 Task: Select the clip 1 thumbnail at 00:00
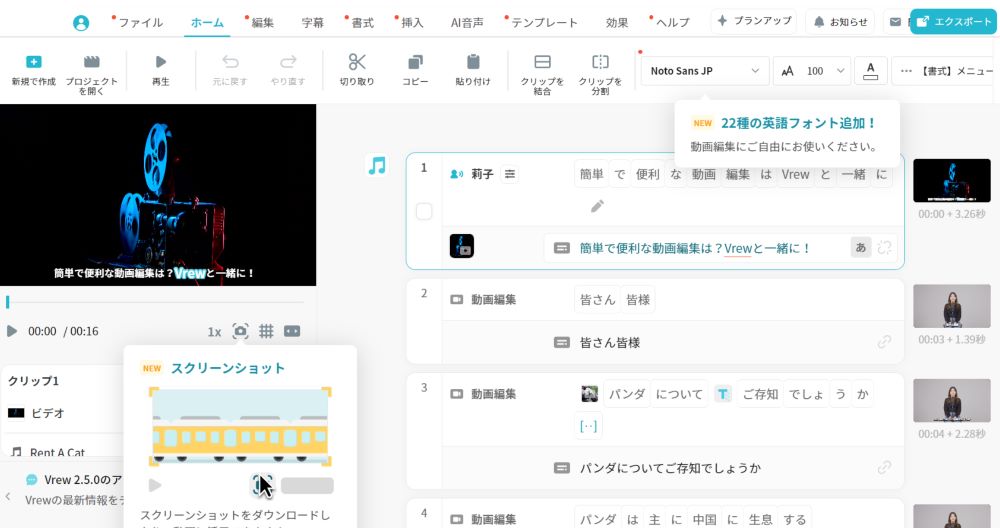(x=952, y=181)
